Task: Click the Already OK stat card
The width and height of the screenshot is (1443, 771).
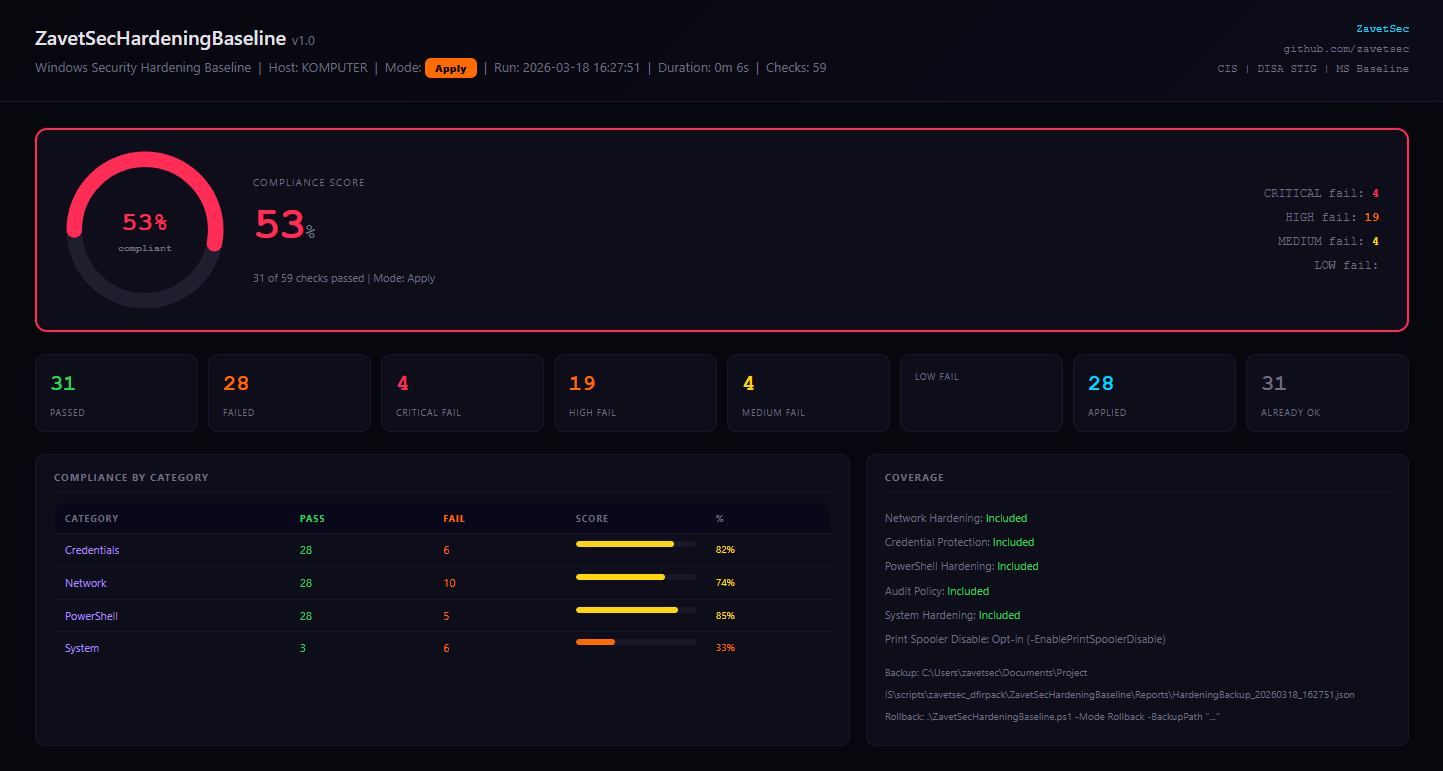Action: [x=1327, y=393]
